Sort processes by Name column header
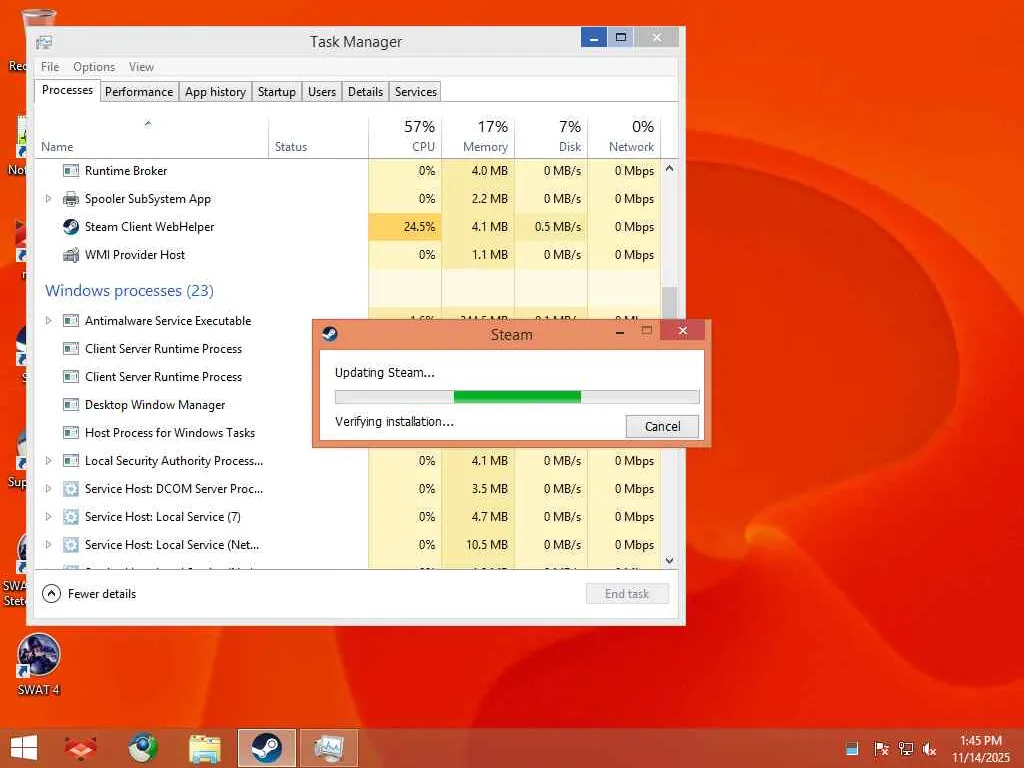The width and height of the screenshot is (1024, 768). (152, 137)
